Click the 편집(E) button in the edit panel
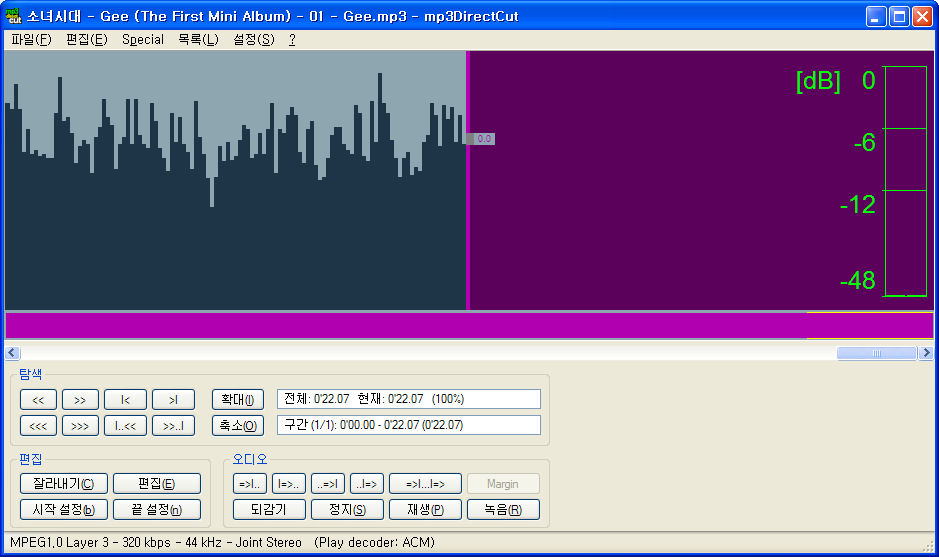The image size is (939, 557). click(157, 483)
